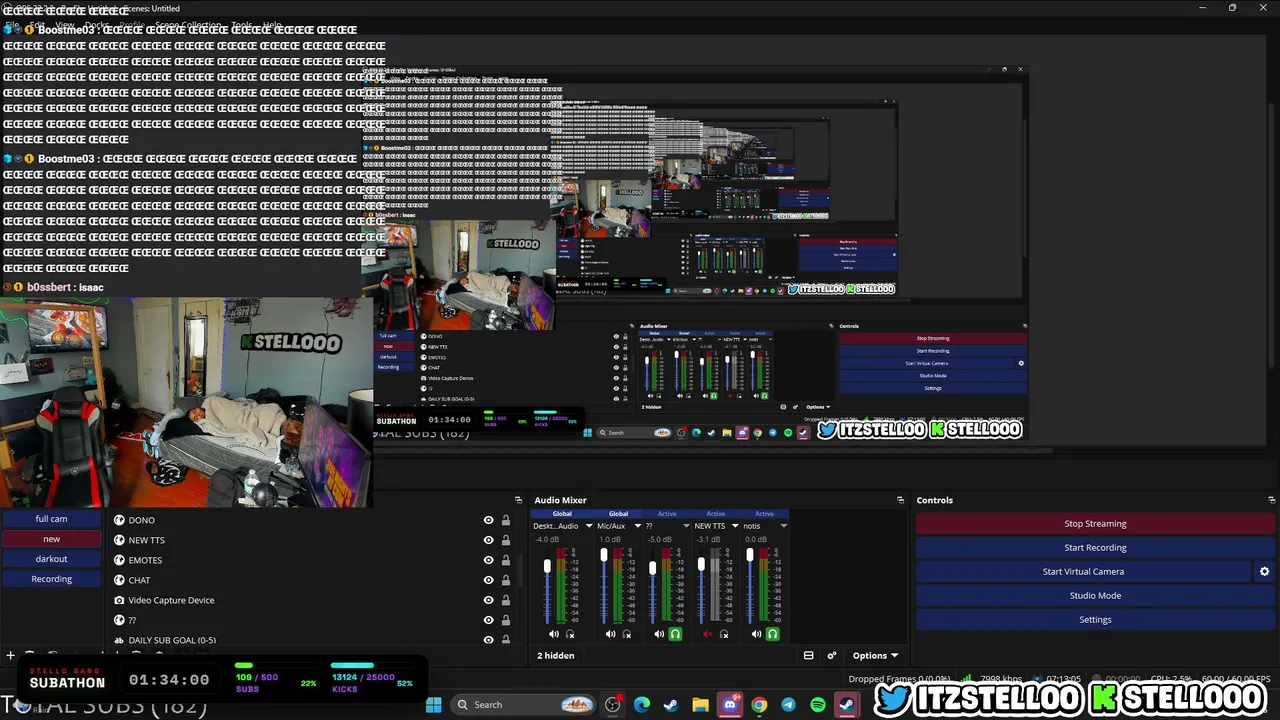Hide the DONO source with its eye
Image resolution: width=1280 pixels, height=720 pixels.
point(489,520)
